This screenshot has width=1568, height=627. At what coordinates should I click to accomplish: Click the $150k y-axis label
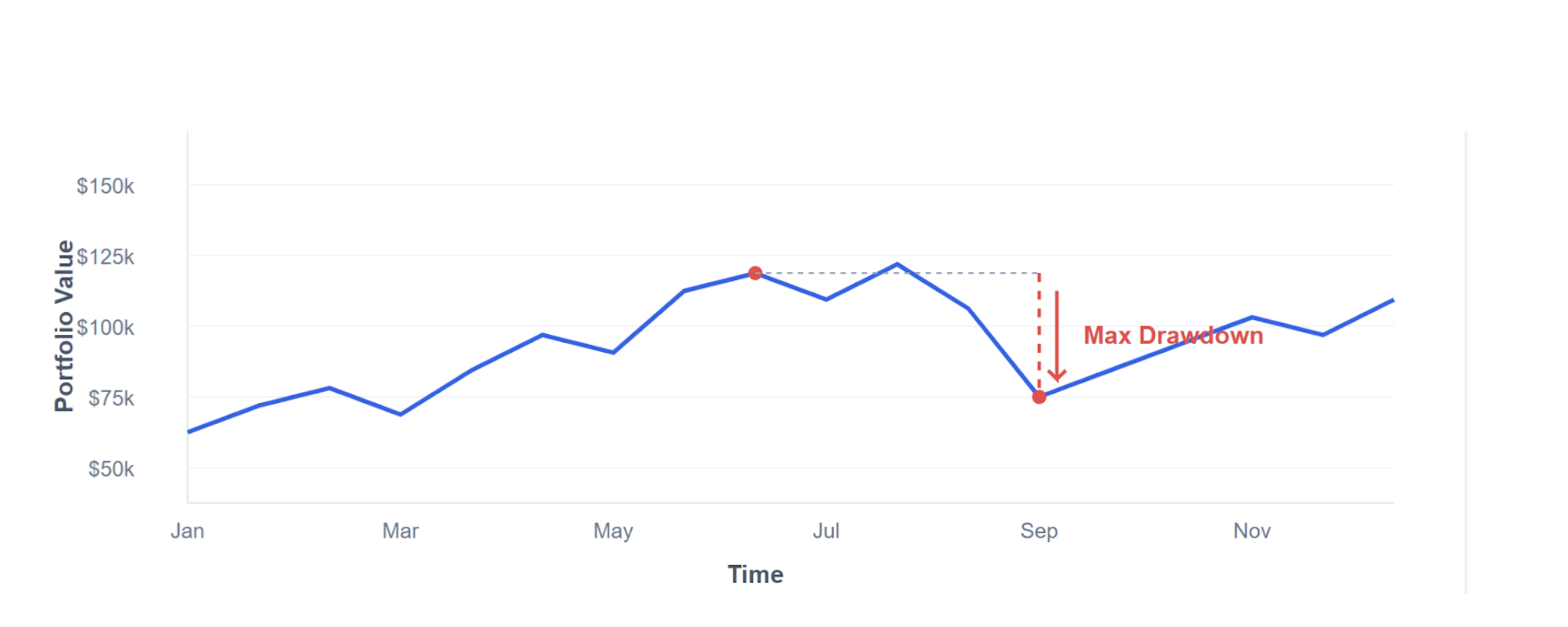point(105,186)
